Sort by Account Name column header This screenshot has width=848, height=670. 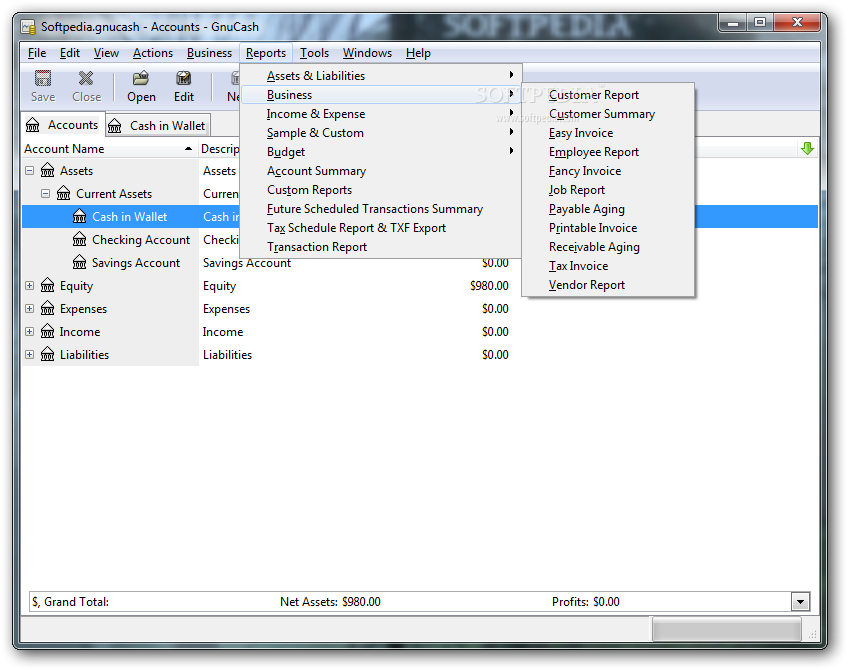[108, 149]
